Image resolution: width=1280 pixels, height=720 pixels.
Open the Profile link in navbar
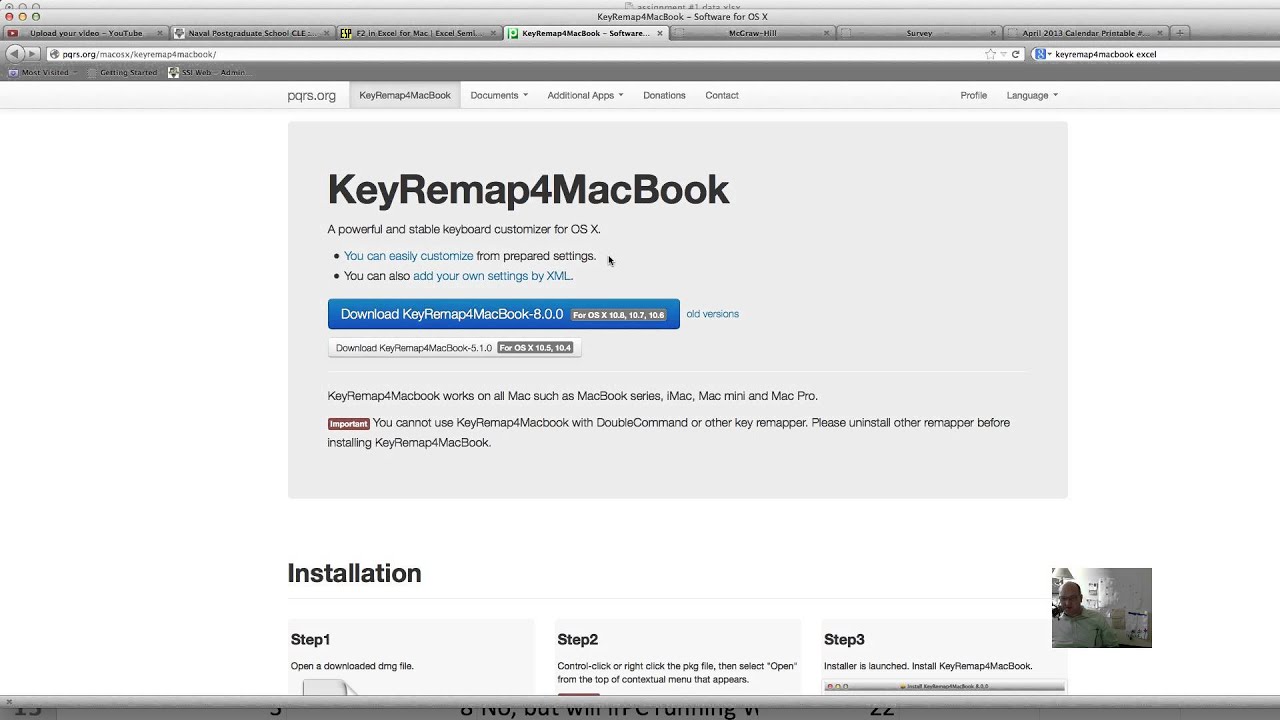[x=973, y=95]
